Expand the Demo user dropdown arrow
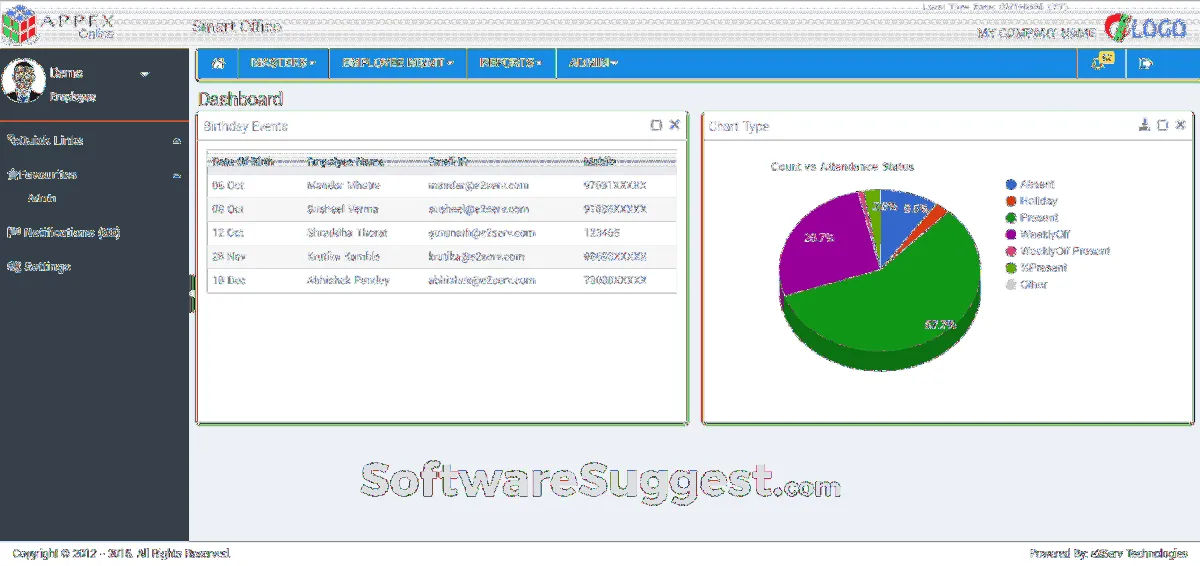Screen dimensions: 1200x566 pyautogui.click(x=145, y=74)
